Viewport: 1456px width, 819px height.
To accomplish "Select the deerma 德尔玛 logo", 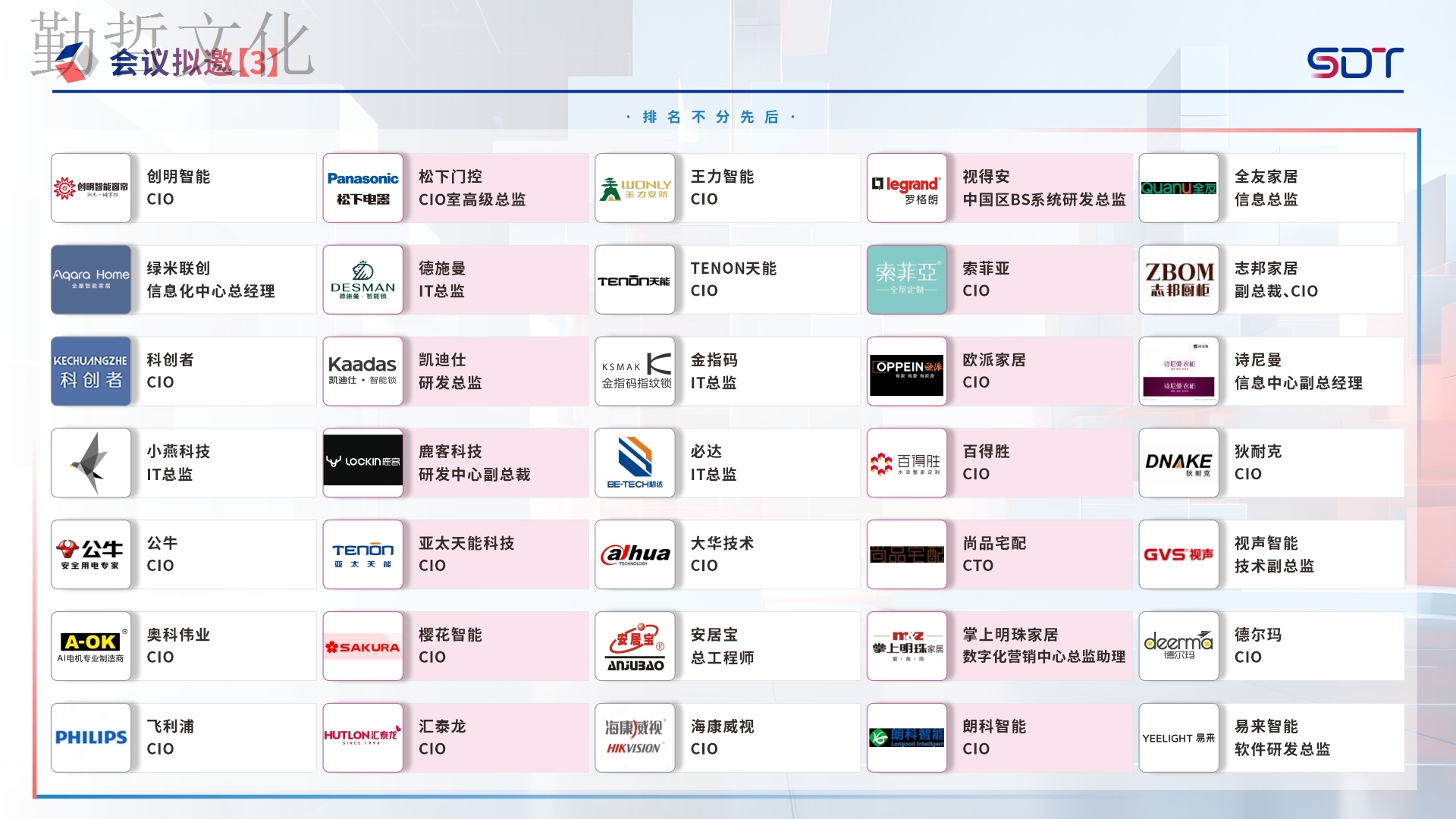I will (1178, 646).
